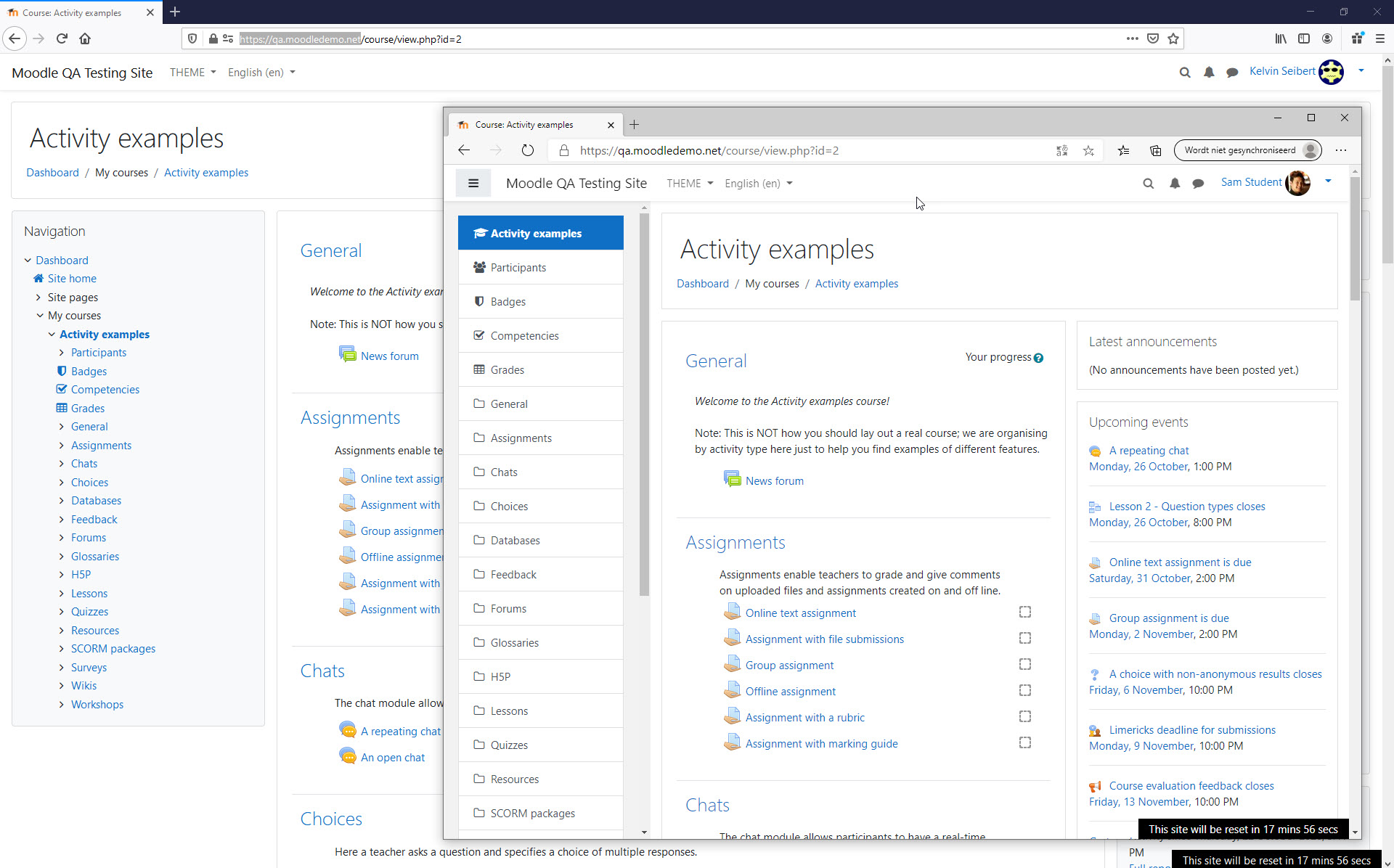Bookmark page with star in front browser
This screenshot has height=868, width=1394.
coord(1088,150)
